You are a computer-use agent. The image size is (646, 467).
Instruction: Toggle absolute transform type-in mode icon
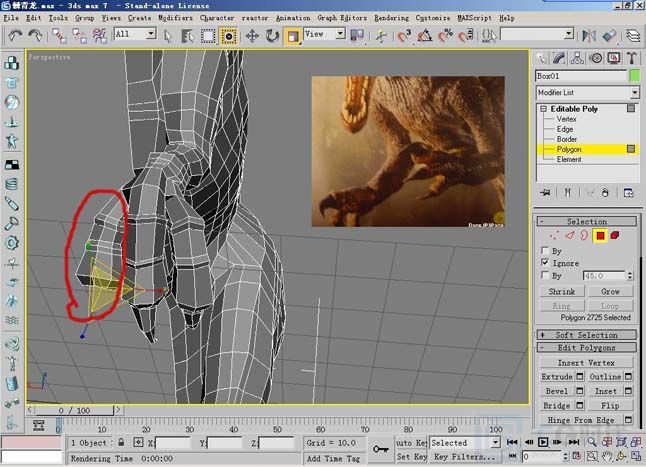(x=138, y=442)
